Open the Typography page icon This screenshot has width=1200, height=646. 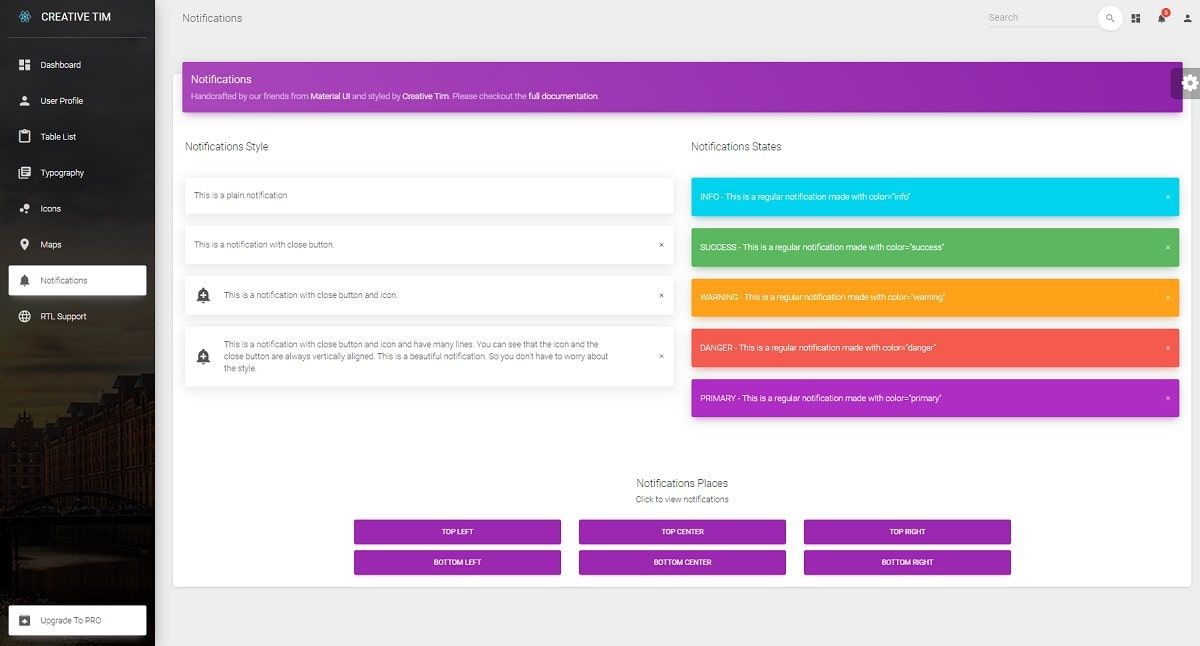(23, 172)
